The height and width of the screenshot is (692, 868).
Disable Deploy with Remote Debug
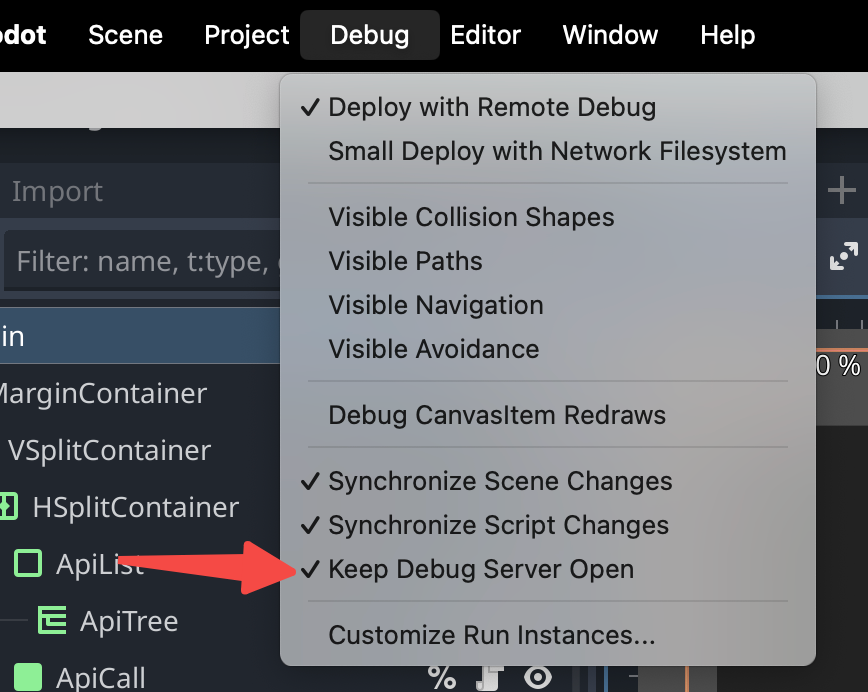coord(492,107)
